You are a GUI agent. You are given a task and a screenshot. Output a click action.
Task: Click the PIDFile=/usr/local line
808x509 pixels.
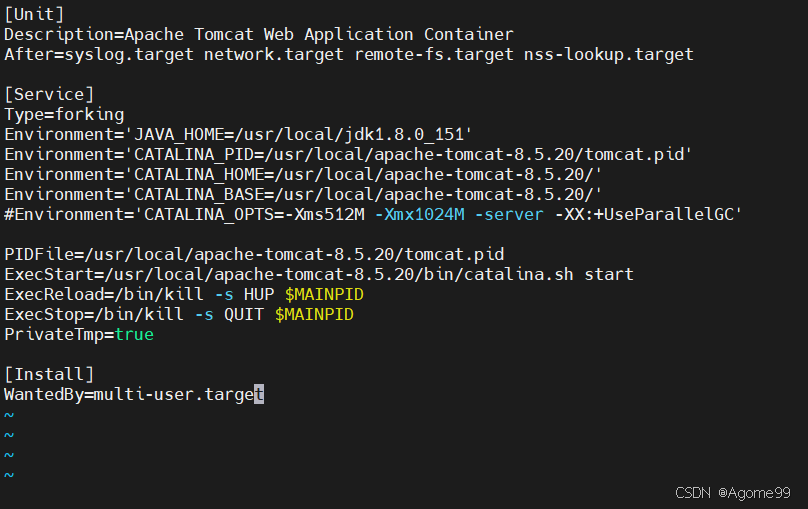point(254,254)
